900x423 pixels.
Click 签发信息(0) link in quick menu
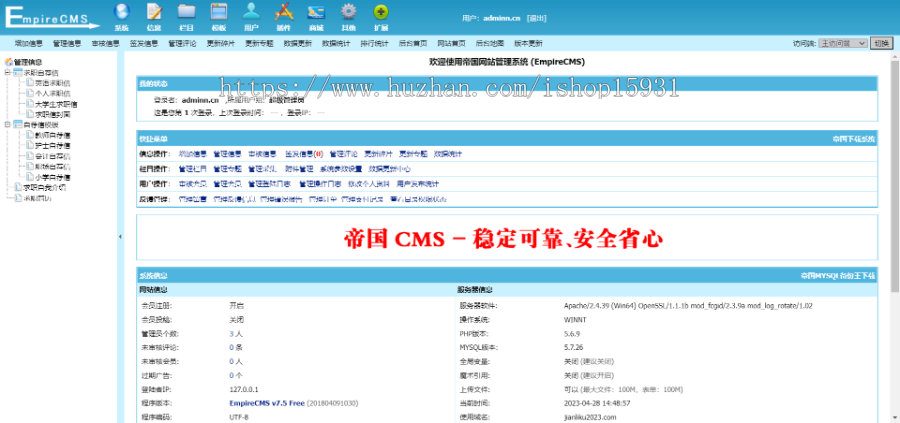304,154
